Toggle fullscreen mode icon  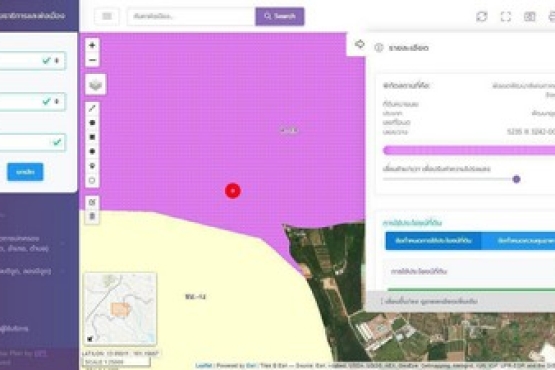click(x=506, y=17)
